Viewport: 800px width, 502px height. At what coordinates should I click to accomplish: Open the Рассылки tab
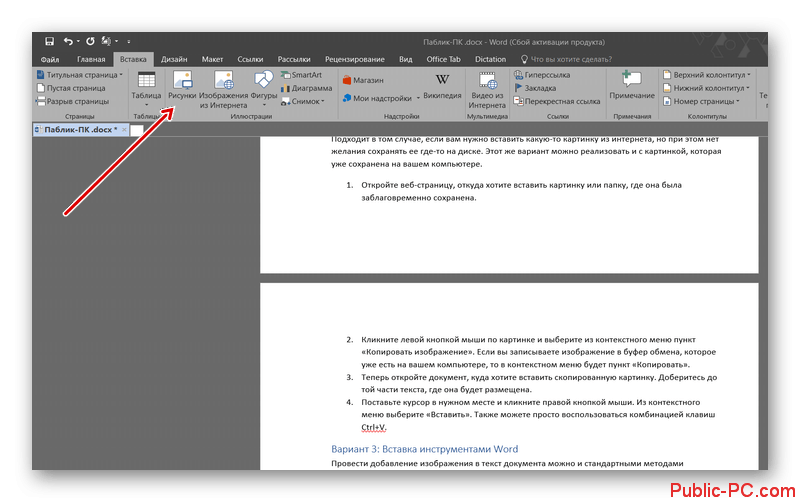tap(294, 59)
